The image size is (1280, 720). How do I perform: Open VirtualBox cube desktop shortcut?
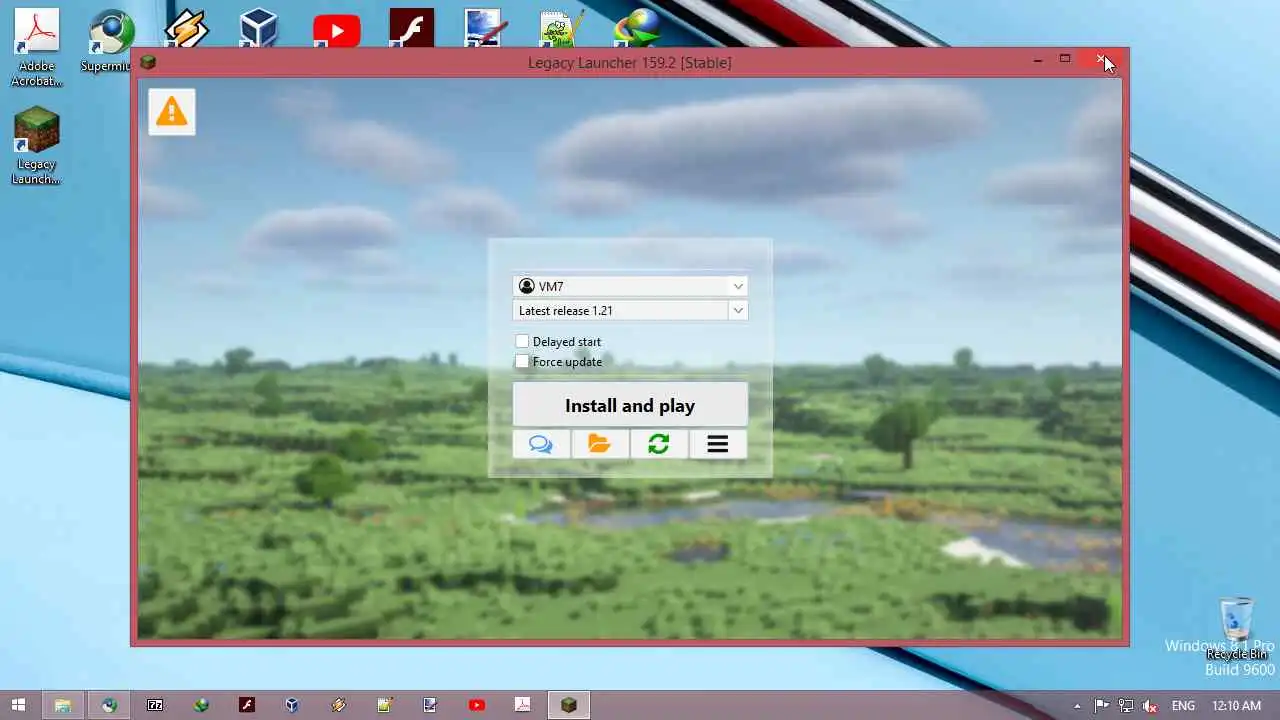tap(259, 30)
